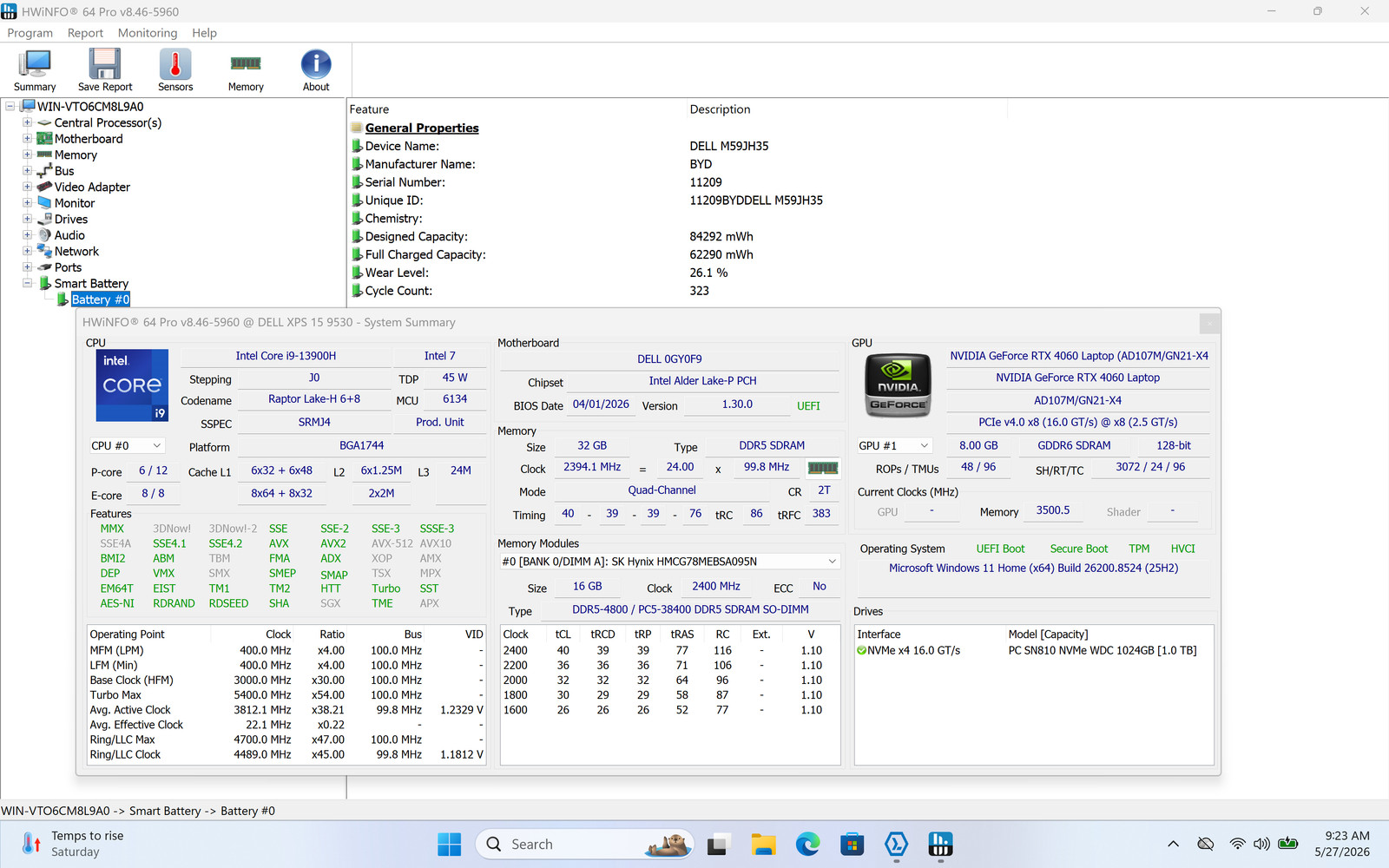Open Microsoft Store from the taskbar

point(852,844)
